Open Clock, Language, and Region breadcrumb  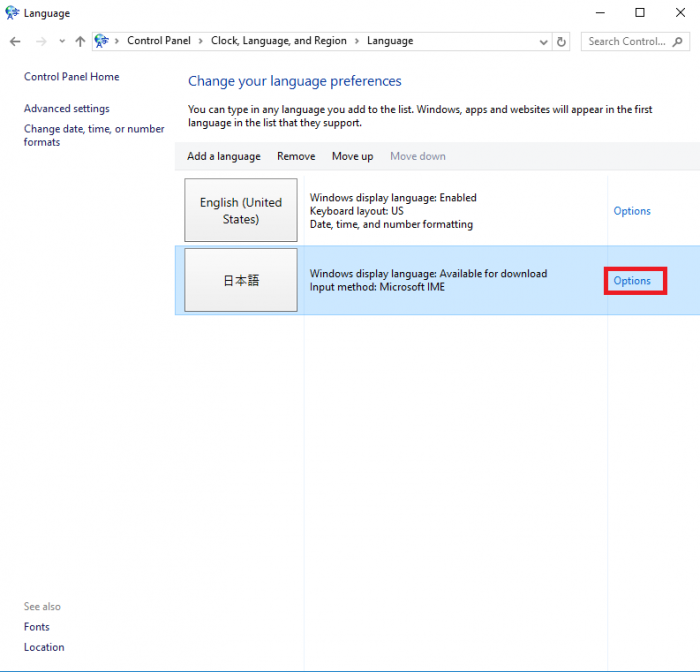279,41
